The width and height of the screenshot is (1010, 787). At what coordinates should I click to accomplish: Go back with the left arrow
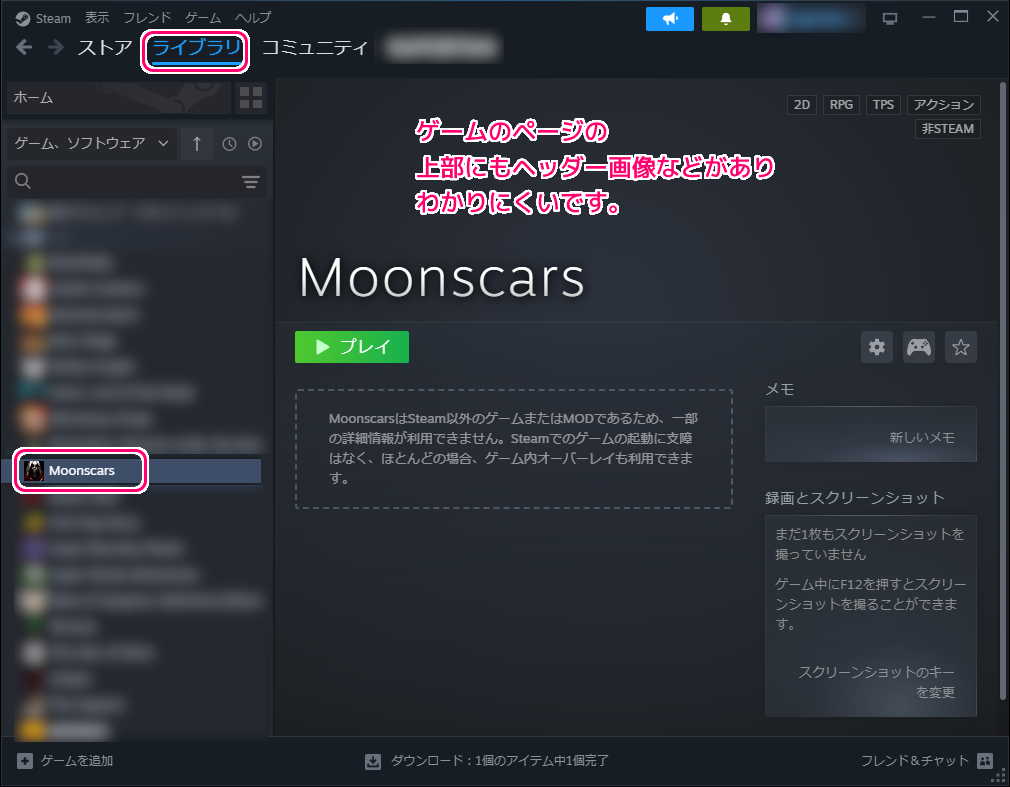[x=24, y=47]
